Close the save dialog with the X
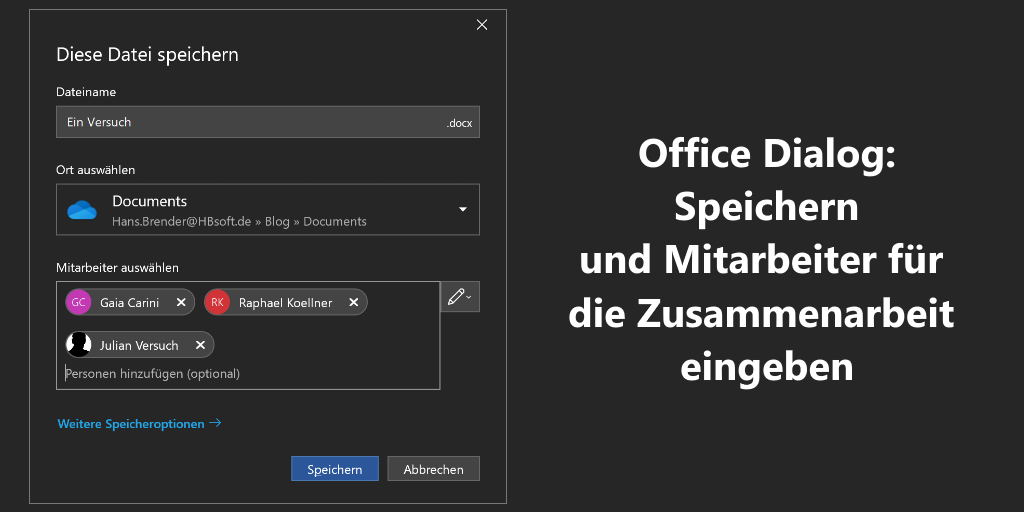This screenshot has width=1024, height=512. click(482, 25)
